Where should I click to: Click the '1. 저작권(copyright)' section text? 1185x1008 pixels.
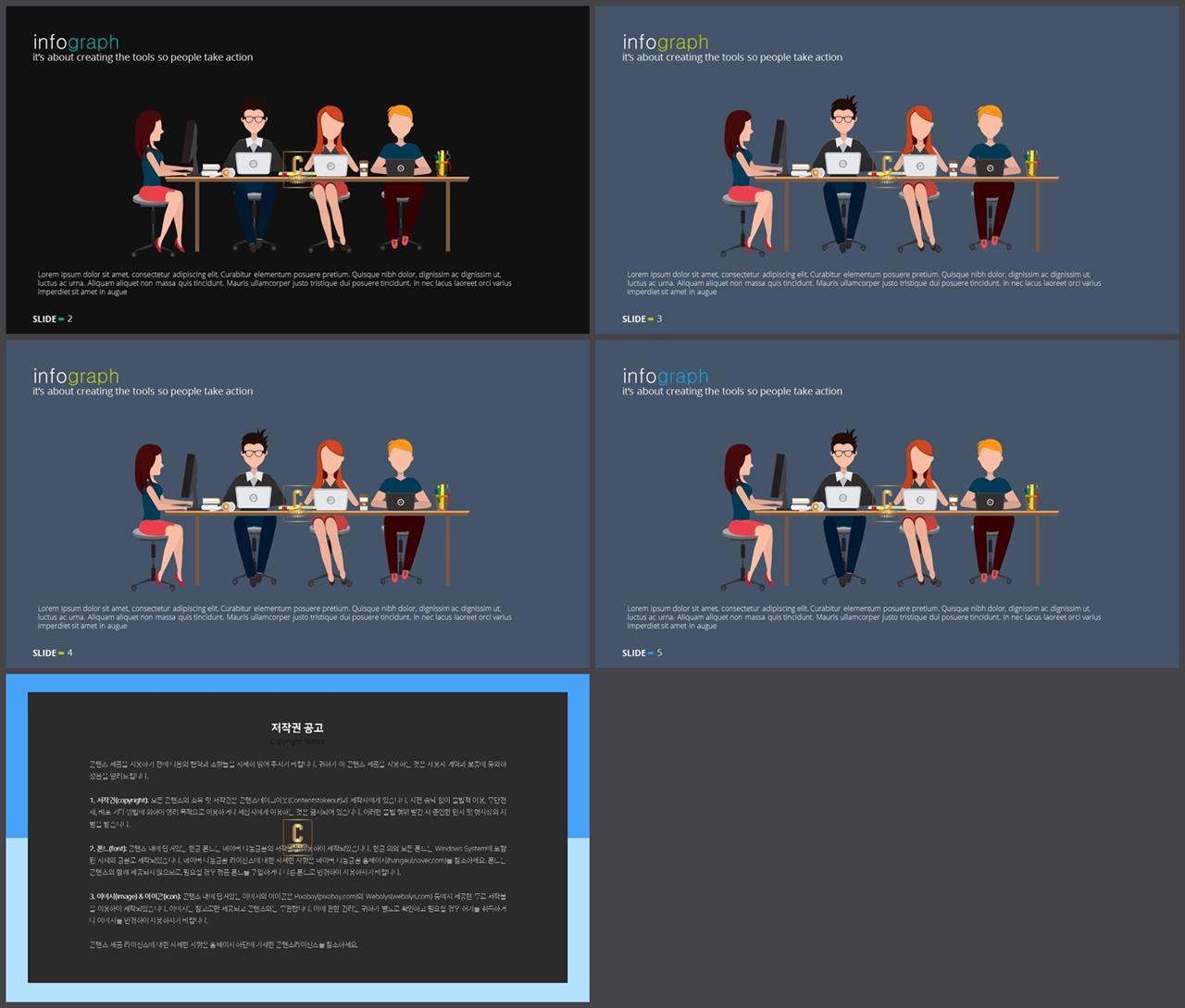297,812
